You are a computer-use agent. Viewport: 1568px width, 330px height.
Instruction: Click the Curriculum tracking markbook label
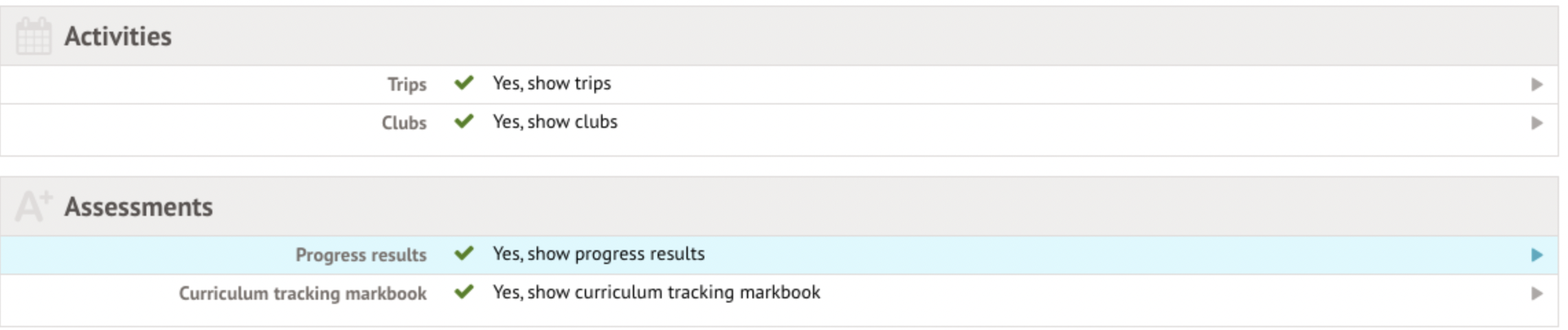coord(302,294)
